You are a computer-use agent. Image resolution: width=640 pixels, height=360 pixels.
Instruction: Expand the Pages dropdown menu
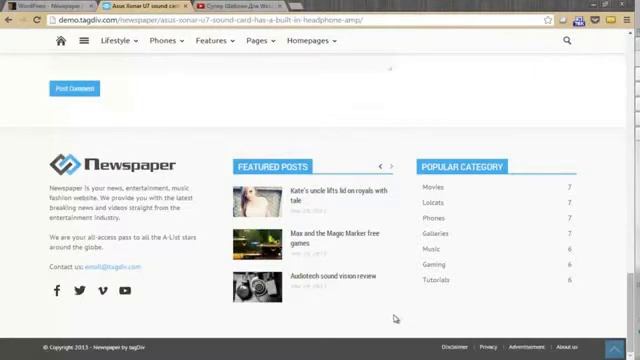coord(261,41)
